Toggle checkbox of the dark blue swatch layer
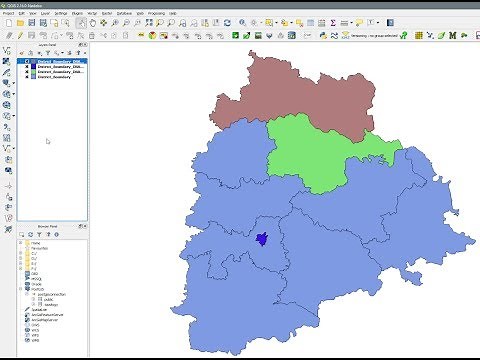The height and width of the screenshot is (360, 480). (x=27, y=67)
